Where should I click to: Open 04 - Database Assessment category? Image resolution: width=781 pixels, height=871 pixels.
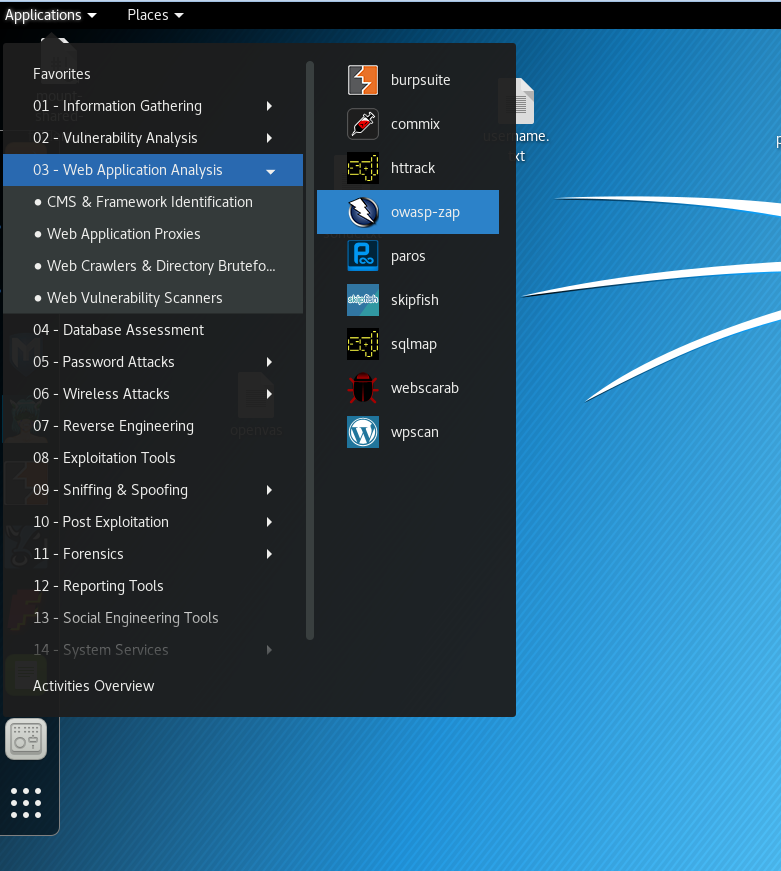pyautogui.click(x=153, y=330)
